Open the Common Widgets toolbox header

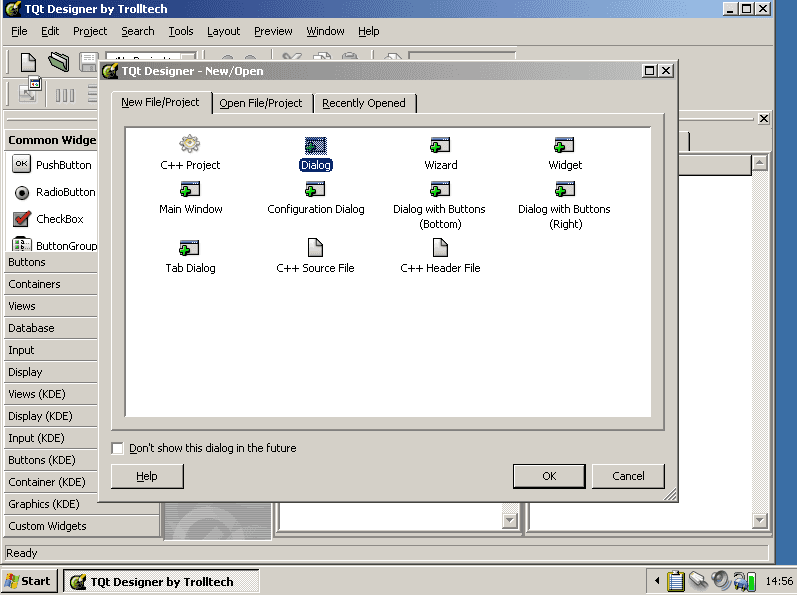click(x=51, y=140)
